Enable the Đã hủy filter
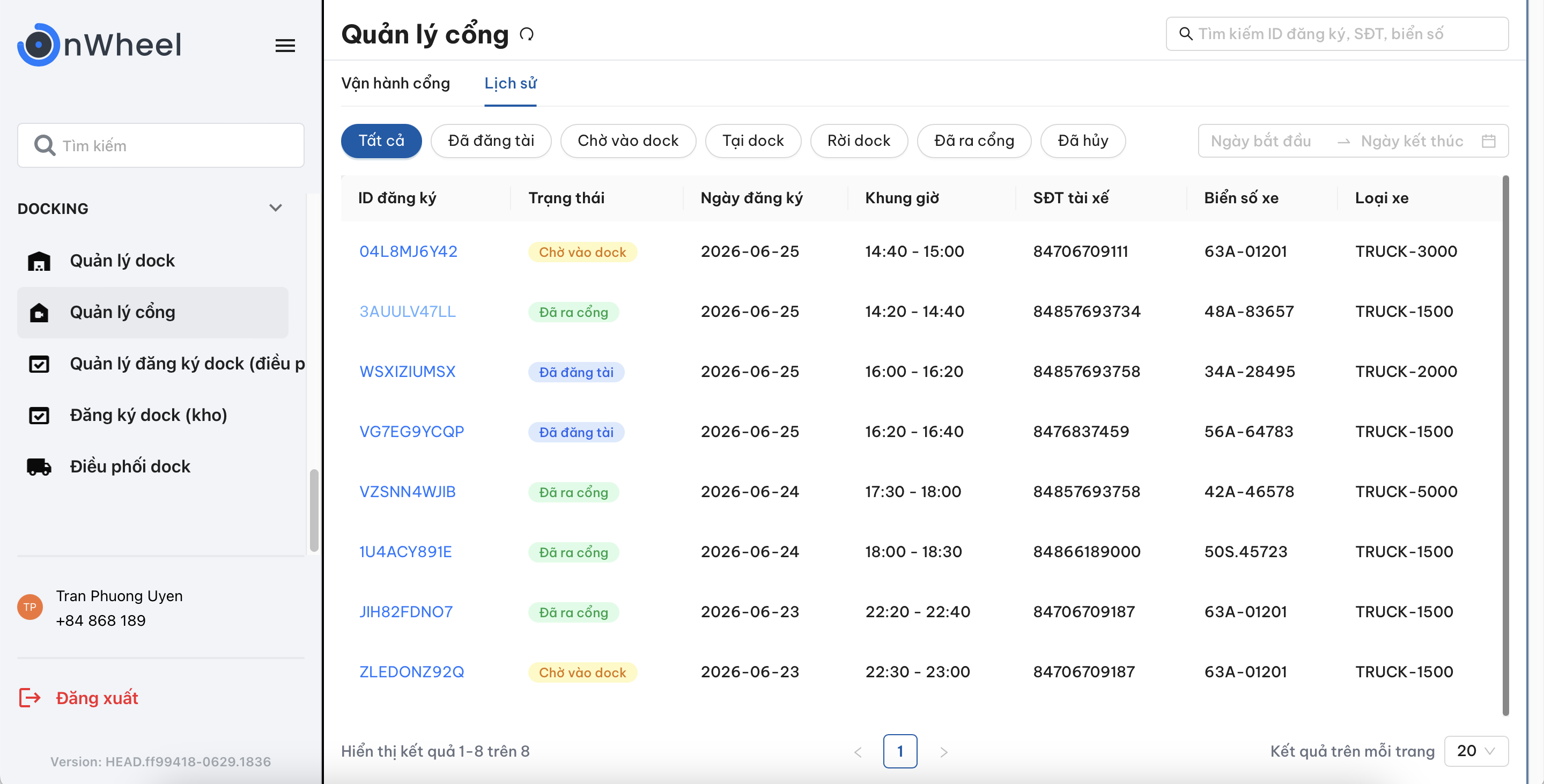1544x784 pixels. pos(1082,141)
